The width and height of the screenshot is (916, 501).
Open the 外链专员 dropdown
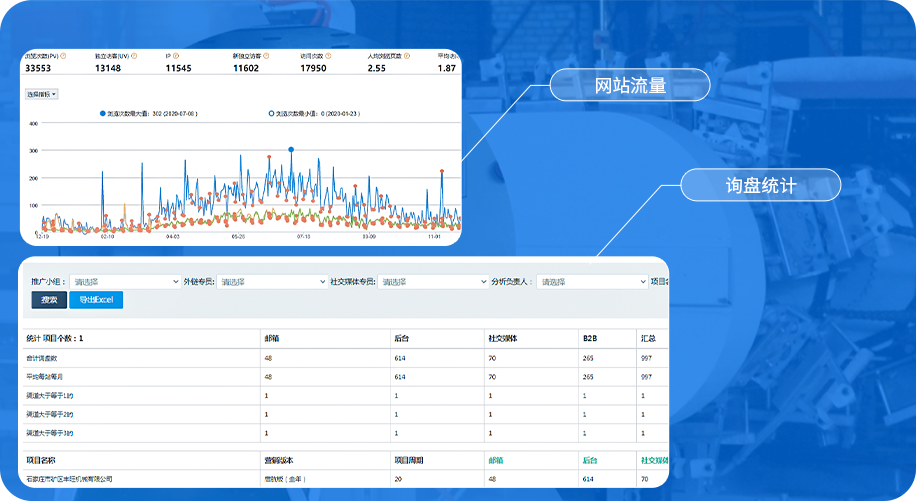(x=272, y=282)
